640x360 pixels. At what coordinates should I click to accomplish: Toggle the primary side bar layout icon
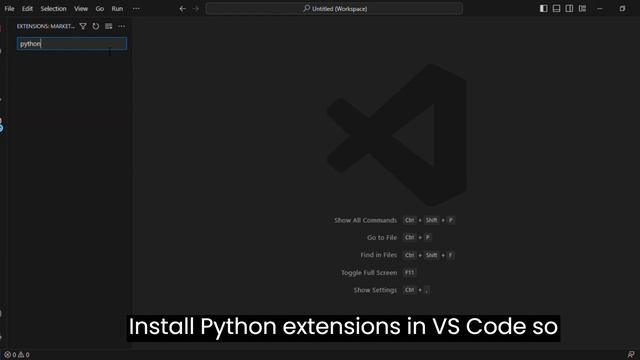[543, 9]
